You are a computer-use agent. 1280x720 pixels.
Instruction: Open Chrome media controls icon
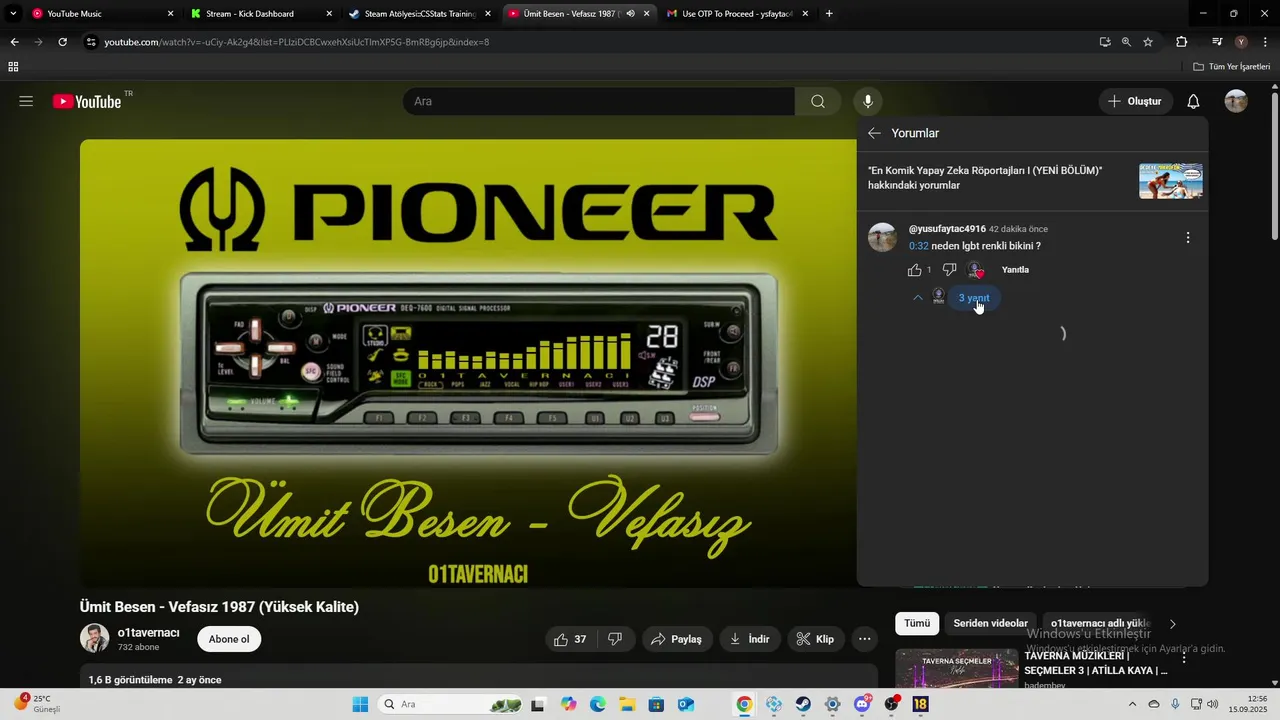click(x=1216, y=42)
